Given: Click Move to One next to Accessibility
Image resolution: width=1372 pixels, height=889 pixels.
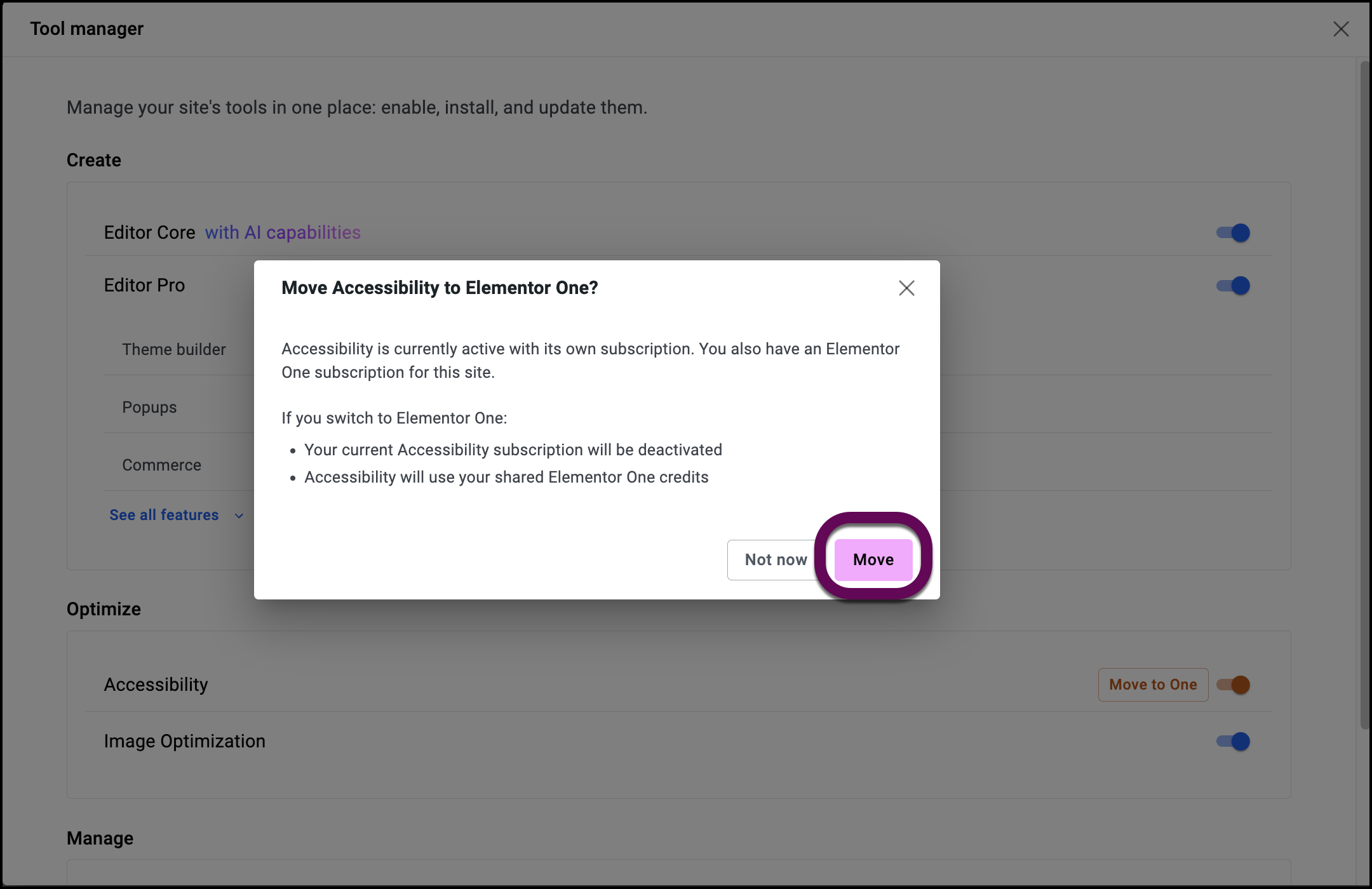Looking at the screenshot, I should tap(1152, 685).
